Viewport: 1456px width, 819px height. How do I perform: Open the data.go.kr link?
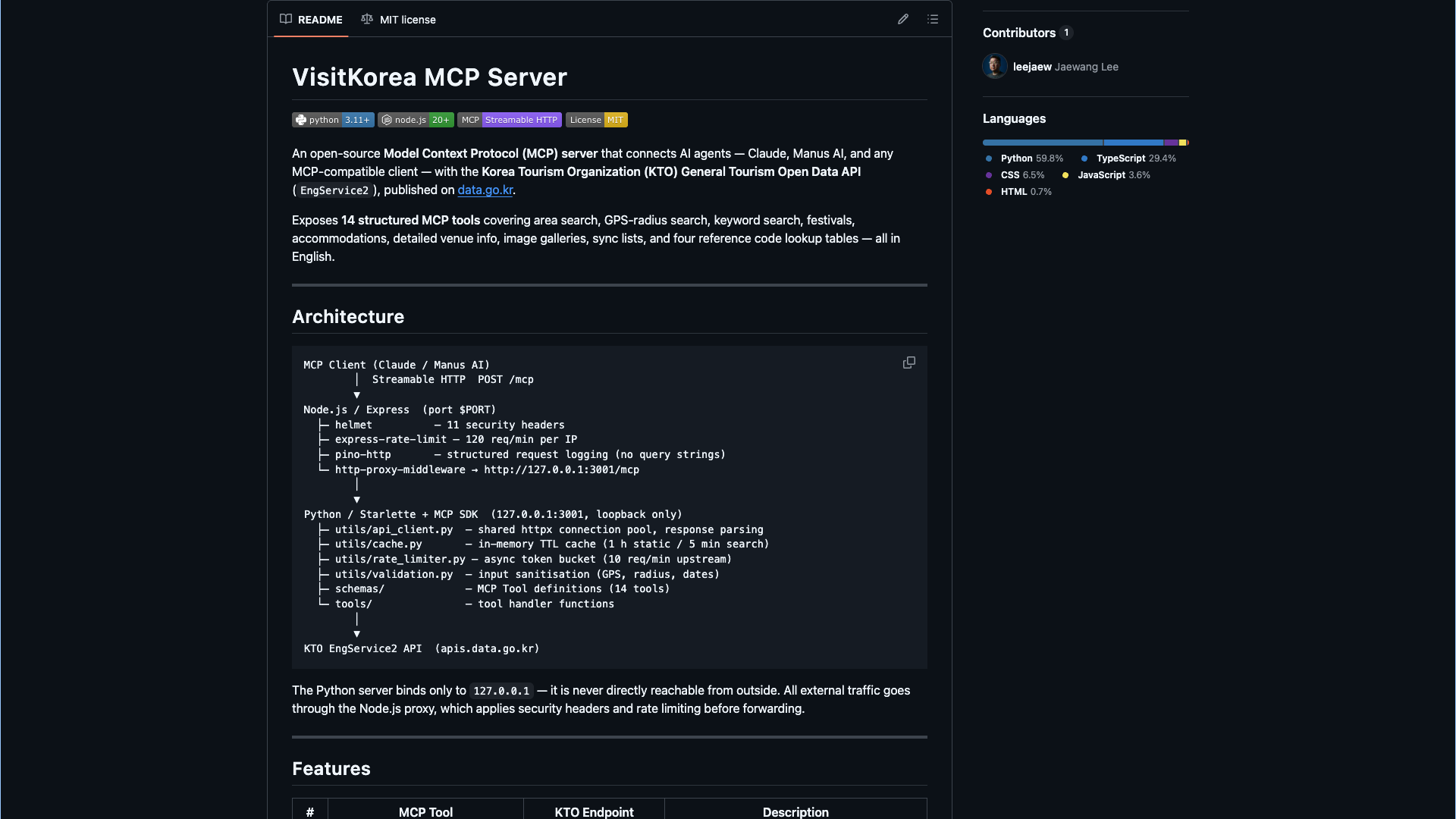pyautogui.click(x=485, y=190)
